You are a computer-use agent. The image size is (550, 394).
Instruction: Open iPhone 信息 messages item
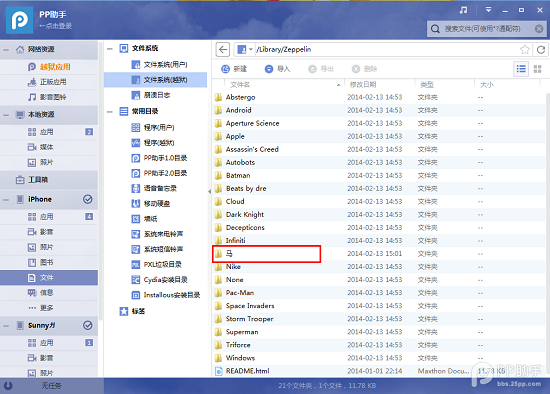(x=49, y=293)
